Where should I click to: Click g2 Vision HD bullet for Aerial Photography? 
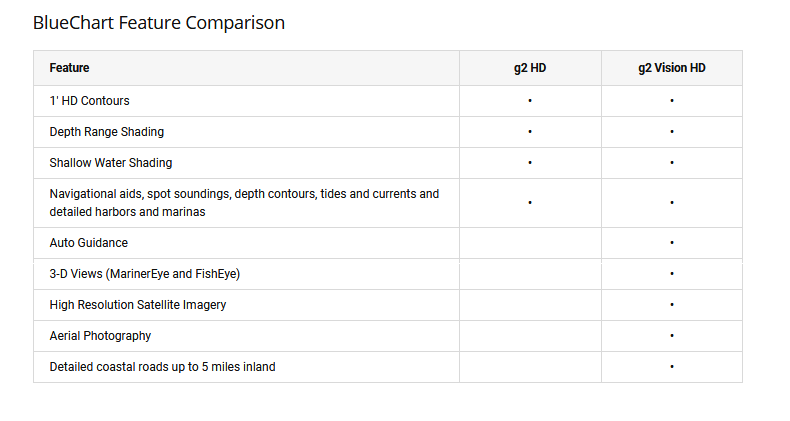672,336
